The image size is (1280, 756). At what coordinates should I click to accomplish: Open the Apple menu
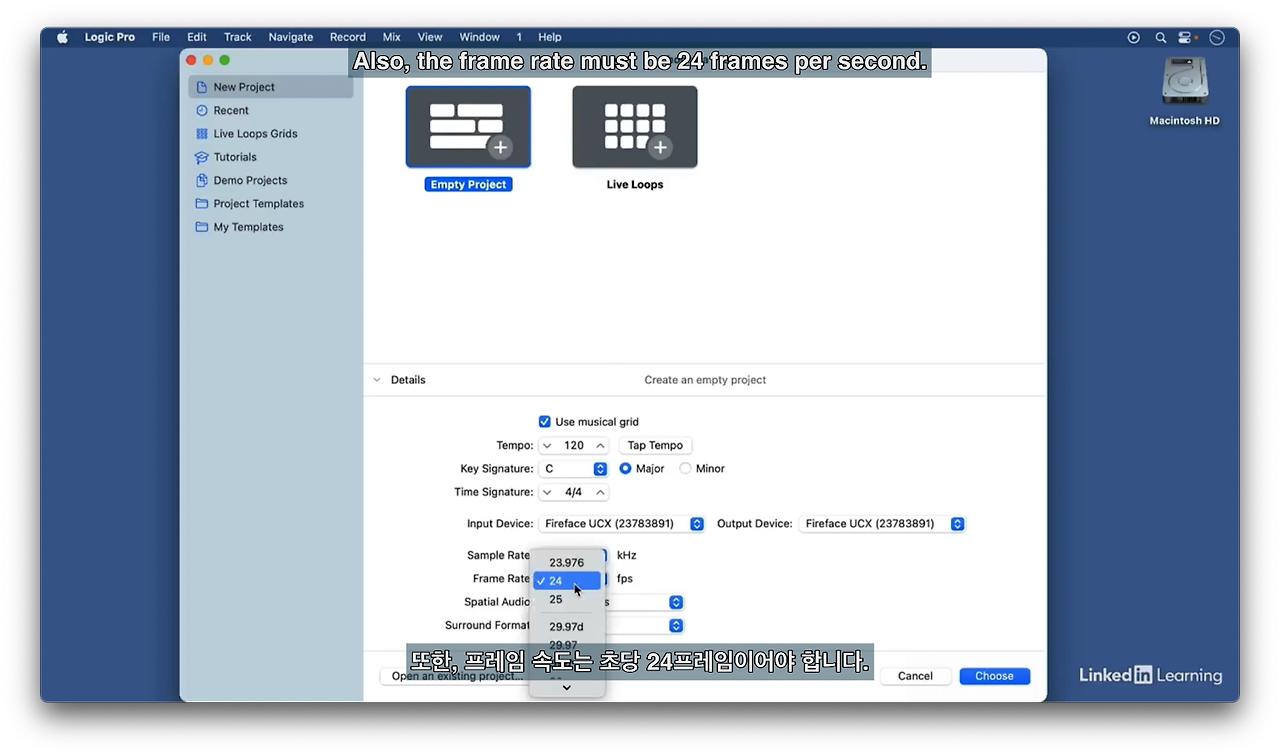click(x=63, y=37)
